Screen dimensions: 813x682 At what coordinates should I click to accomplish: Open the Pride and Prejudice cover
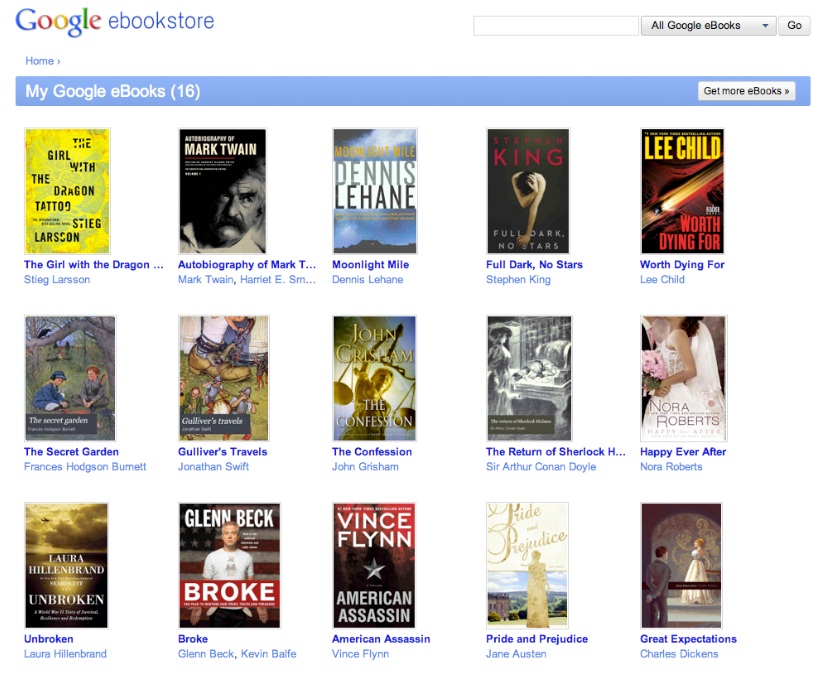pos(527,565)
